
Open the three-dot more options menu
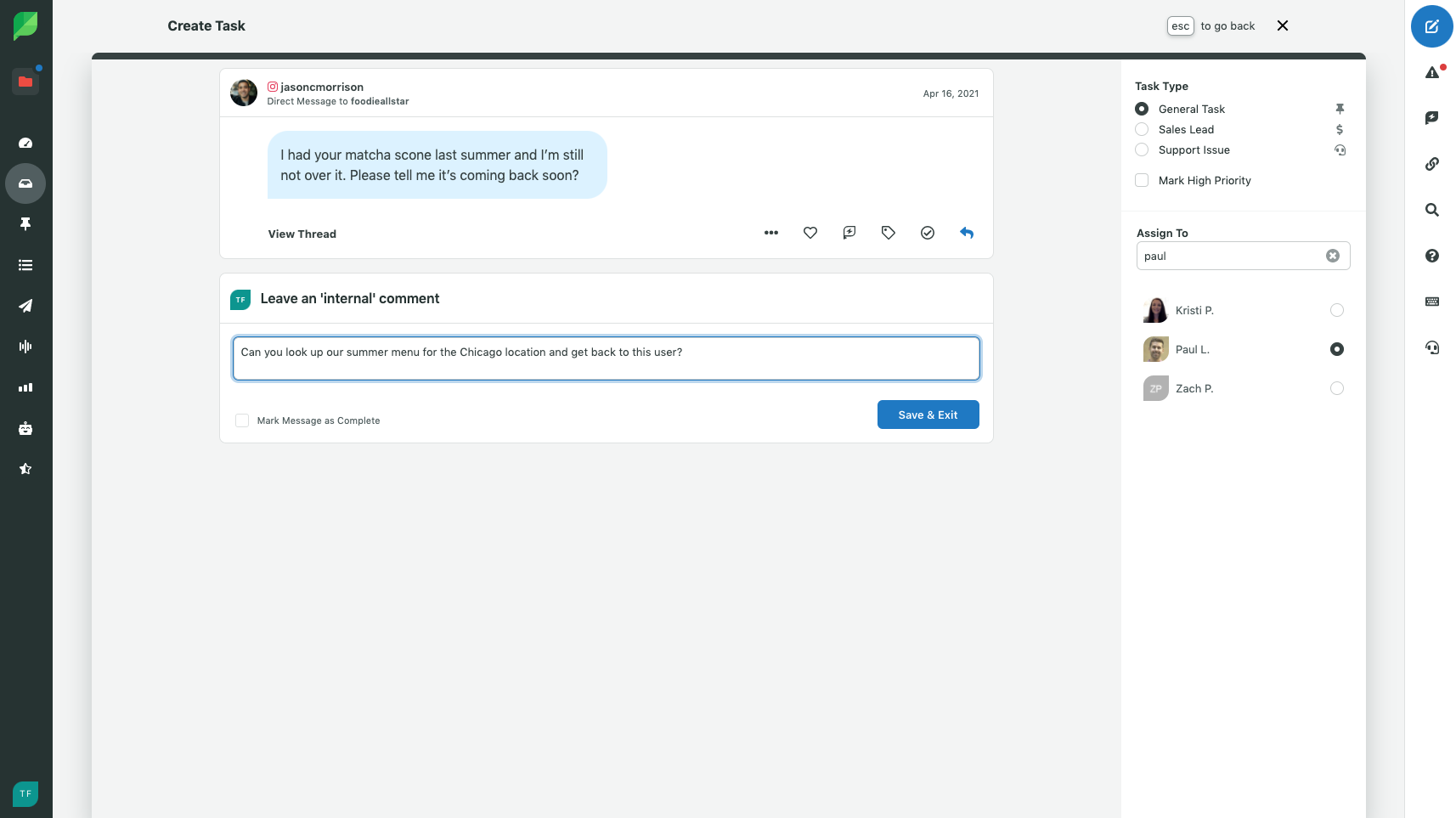pos(771,233)
